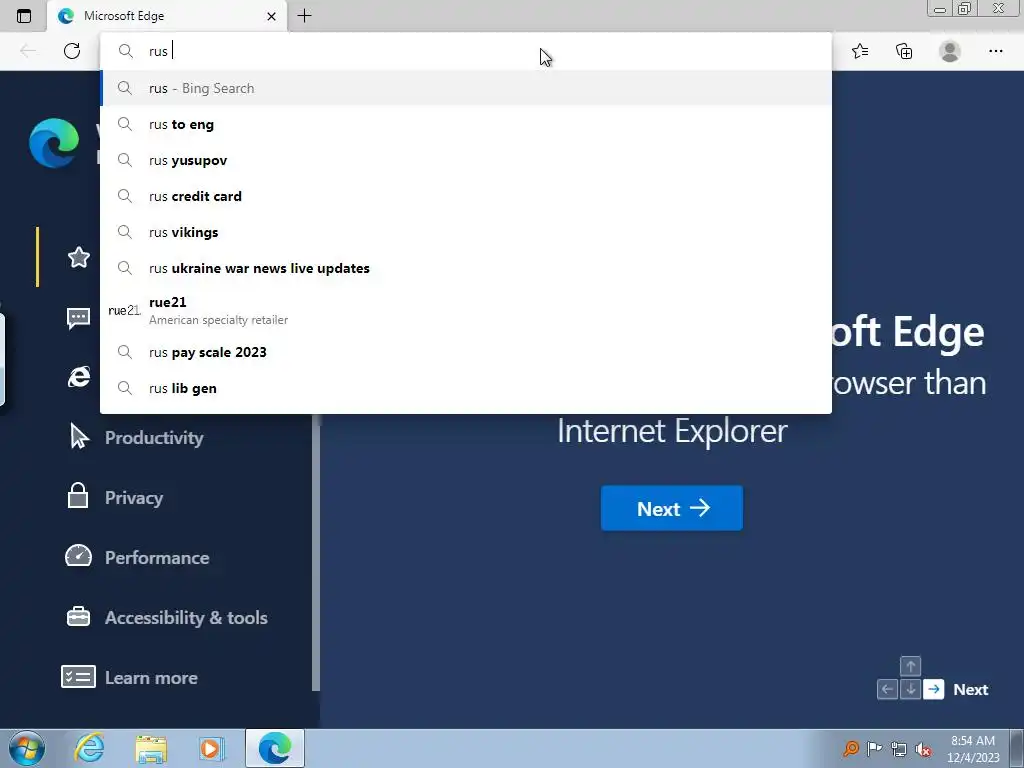
Task: Open the Favorites star icon in toolbar
Action: tap(859, 51)
